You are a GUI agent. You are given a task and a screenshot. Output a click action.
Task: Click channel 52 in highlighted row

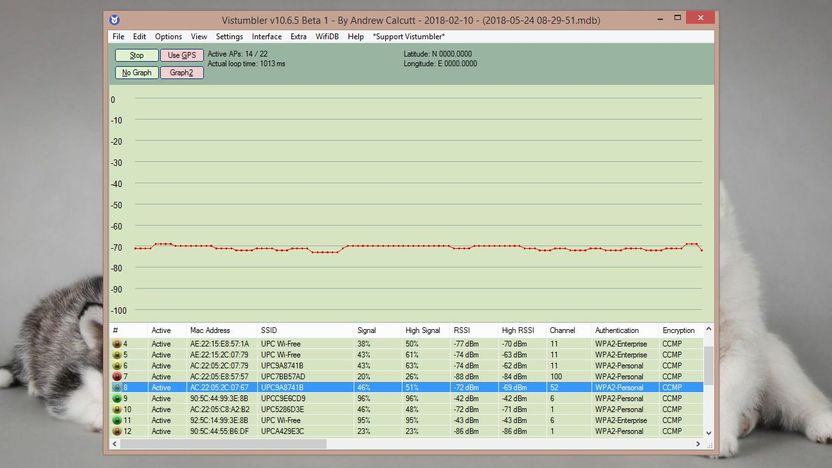coord(554,387)
